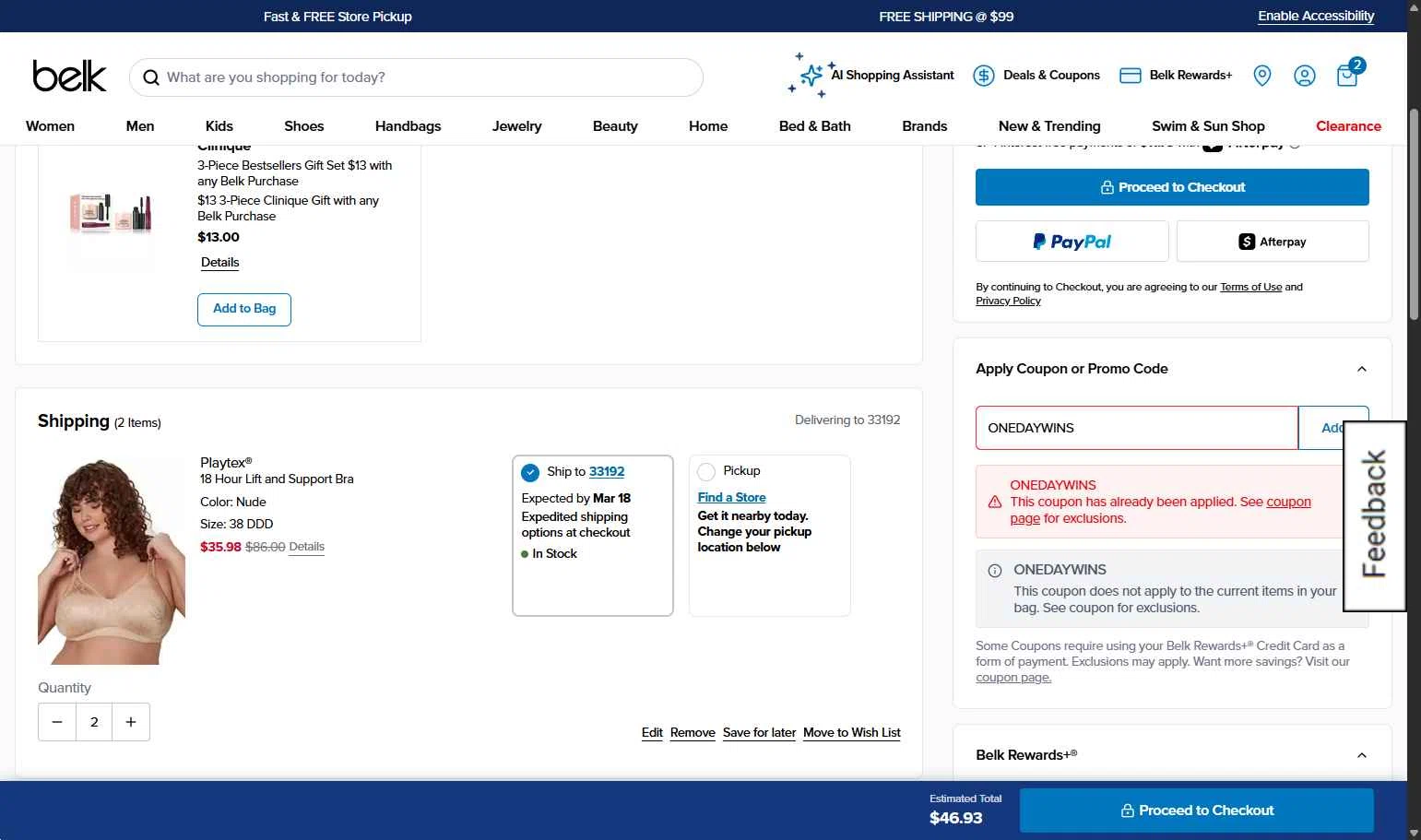1421x840 pixels.
Task: Click the AI Shopping Assistant link
Action: (893, 76)
